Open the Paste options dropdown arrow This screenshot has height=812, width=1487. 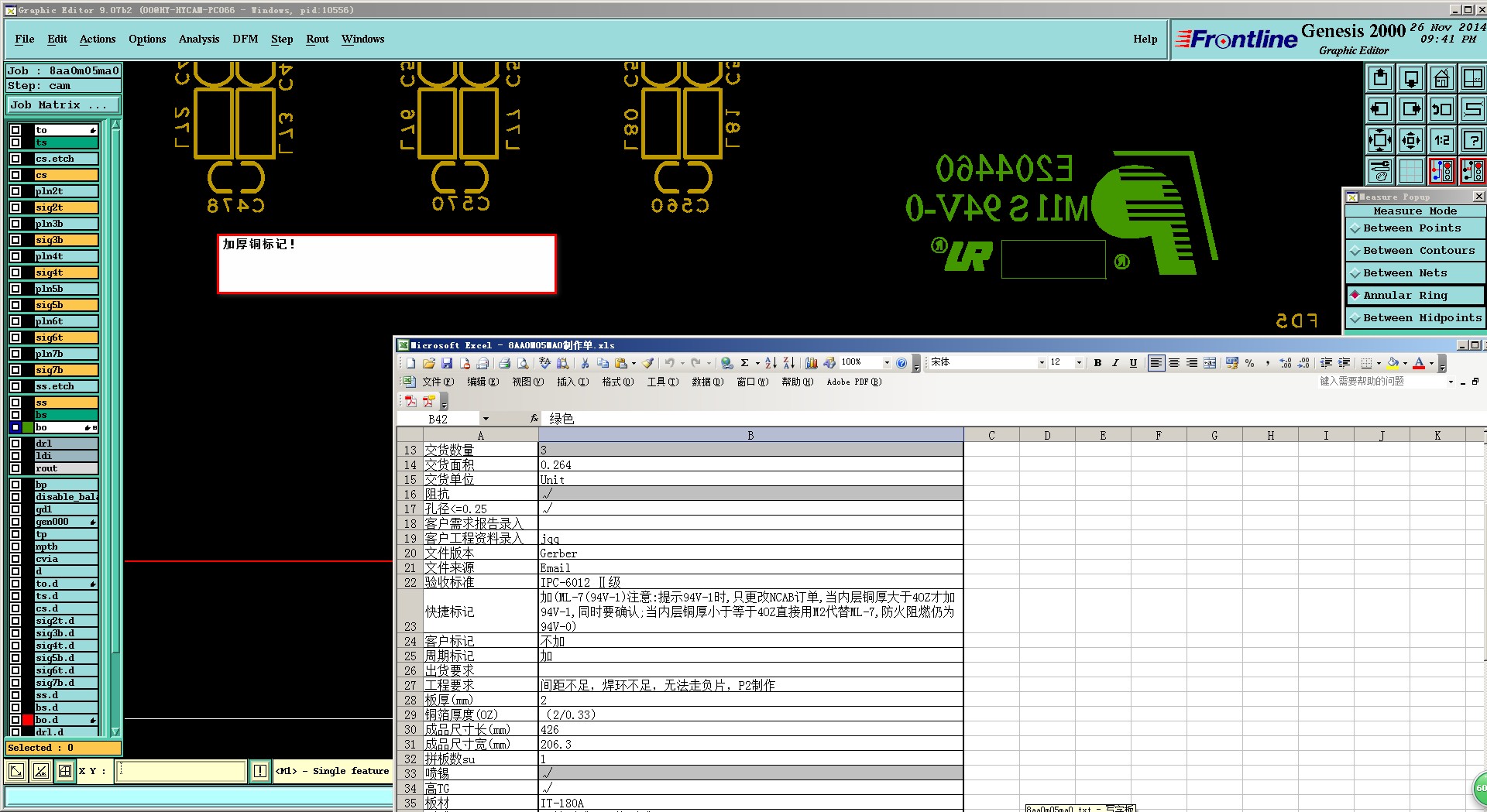click(634, 363)
